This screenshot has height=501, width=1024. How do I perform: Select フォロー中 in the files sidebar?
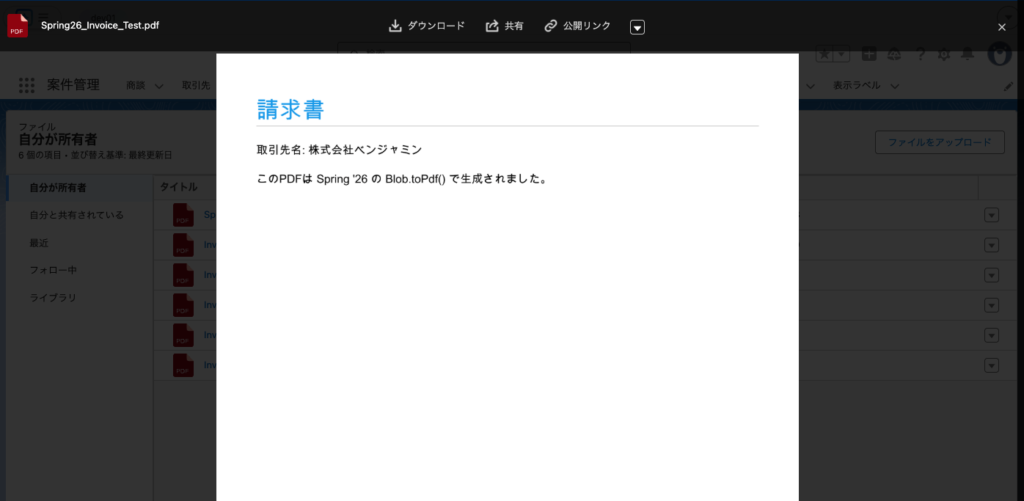point(53,270)
